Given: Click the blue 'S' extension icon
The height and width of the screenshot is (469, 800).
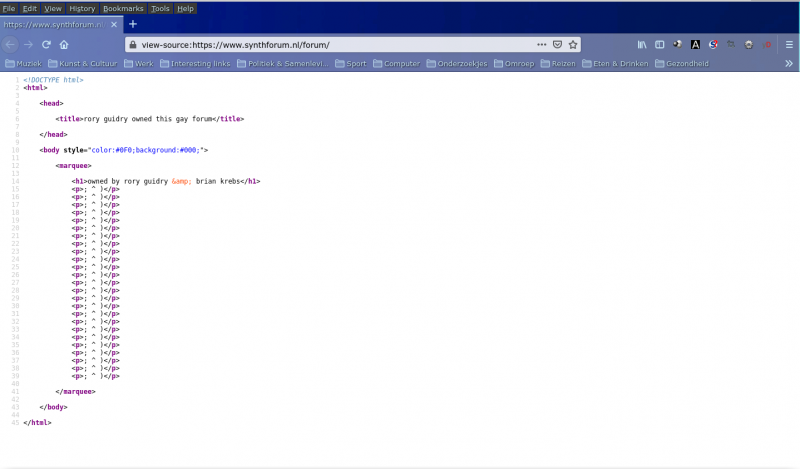Looking at the screenshot, I should point(713,45).
